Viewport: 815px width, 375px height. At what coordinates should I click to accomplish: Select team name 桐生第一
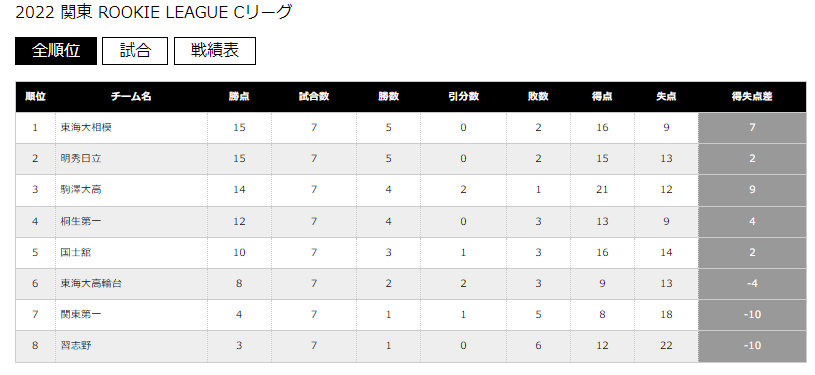[81, 221]
